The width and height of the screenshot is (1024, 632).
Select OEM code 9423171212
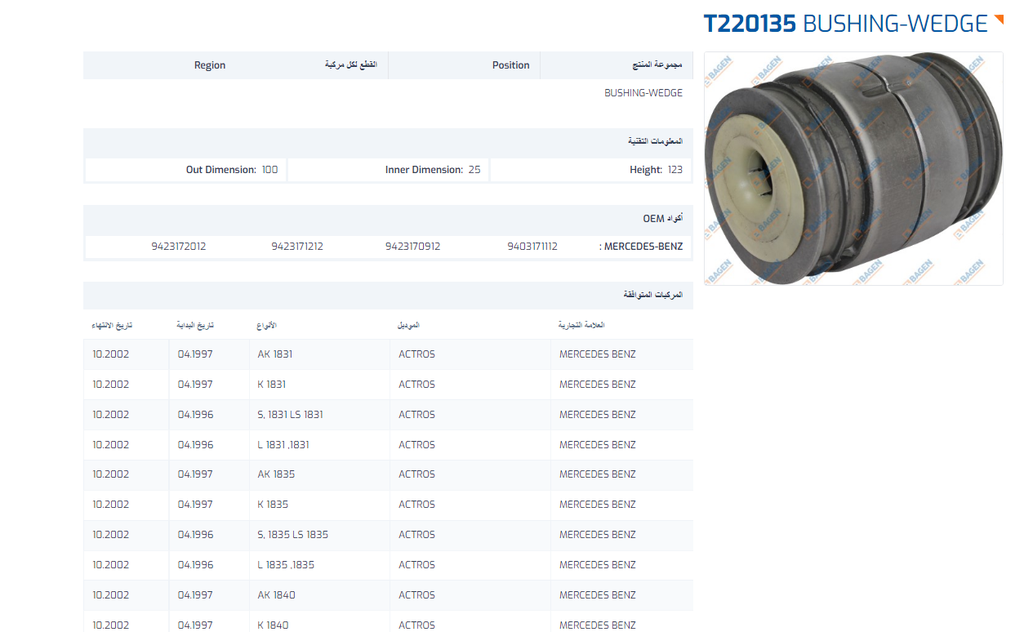[297, 246]
